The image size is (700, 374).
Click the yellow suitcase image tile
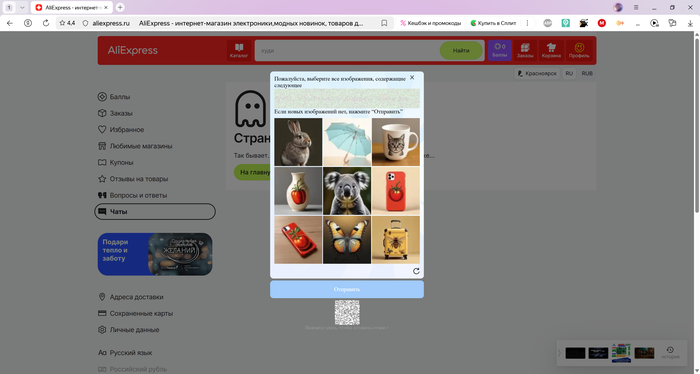point(396,240)
